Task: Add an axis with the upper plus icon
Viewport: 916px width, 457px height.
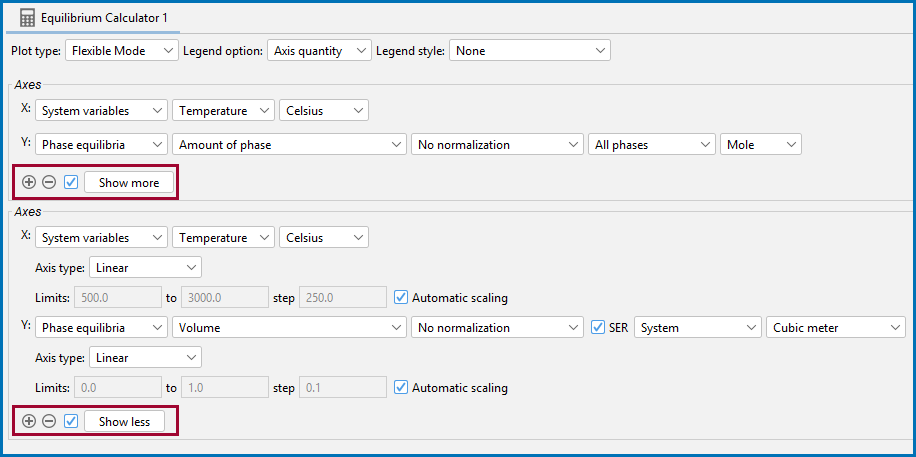Action: 29,182
